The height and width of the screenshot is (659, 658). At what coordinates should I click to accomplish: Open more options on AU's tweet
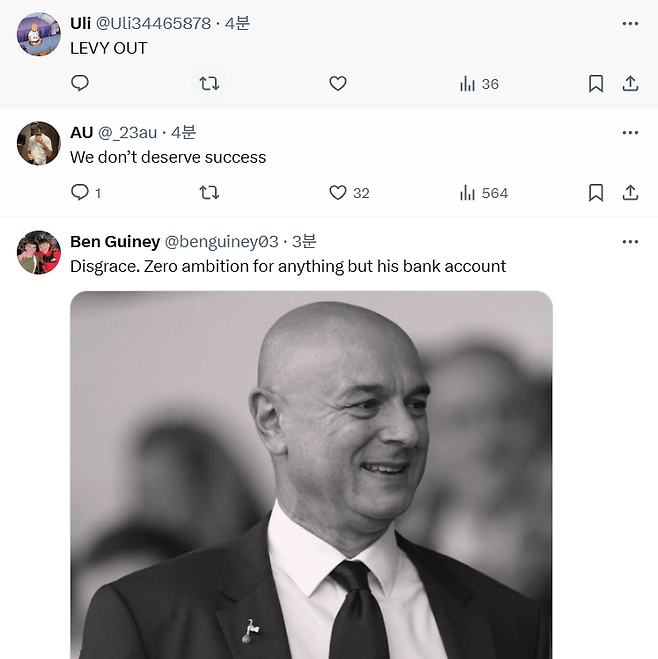[630, 132]
